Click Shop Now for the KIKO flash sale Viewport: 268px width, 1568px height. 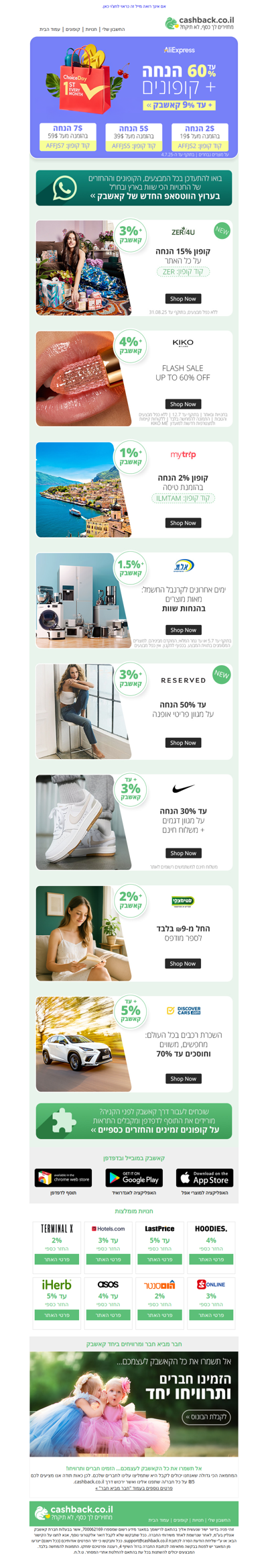pyautogui.click(x=183, y=404)
